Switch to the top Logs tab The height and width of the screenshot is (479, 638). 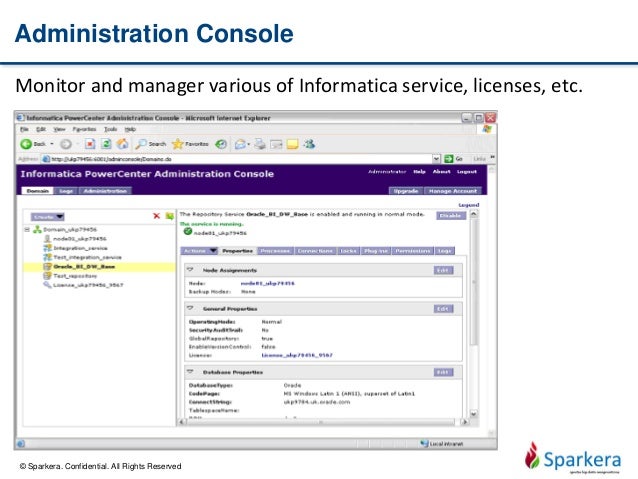tap(66, 191)
